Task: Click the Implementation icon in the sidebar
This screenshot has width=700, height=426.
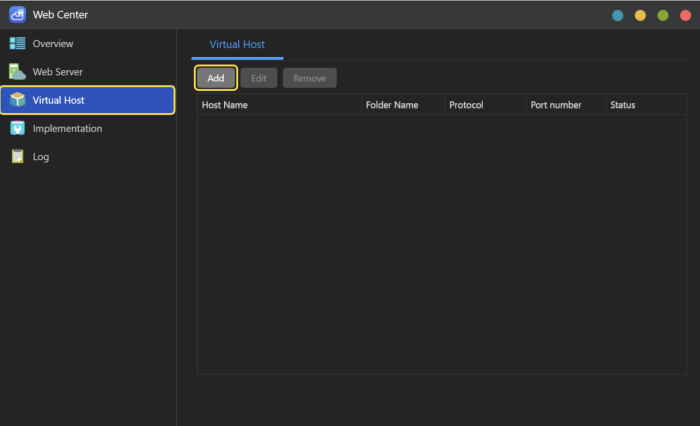Action: click(x=17, y=128)
